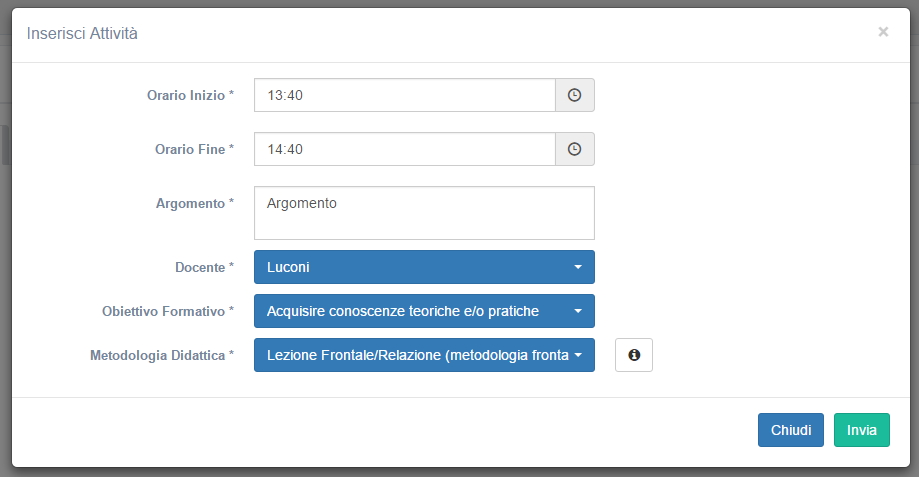The height and width of the screenshot is (477, 919).
Task: Expand the Obiettivo Formativo dropdown
Action: coord(423,311)
